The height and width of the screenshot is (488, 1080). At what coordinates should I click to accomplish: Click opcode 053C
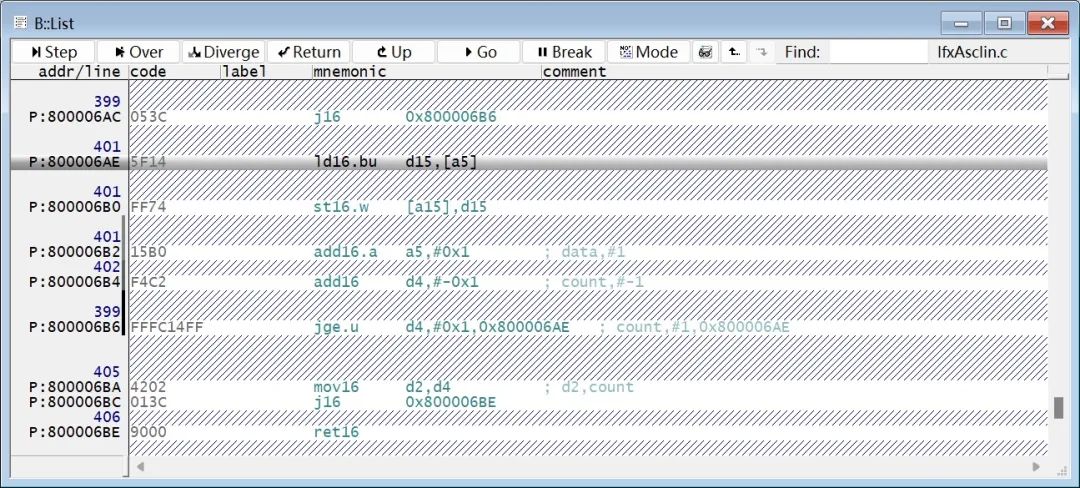click(148, 117)
